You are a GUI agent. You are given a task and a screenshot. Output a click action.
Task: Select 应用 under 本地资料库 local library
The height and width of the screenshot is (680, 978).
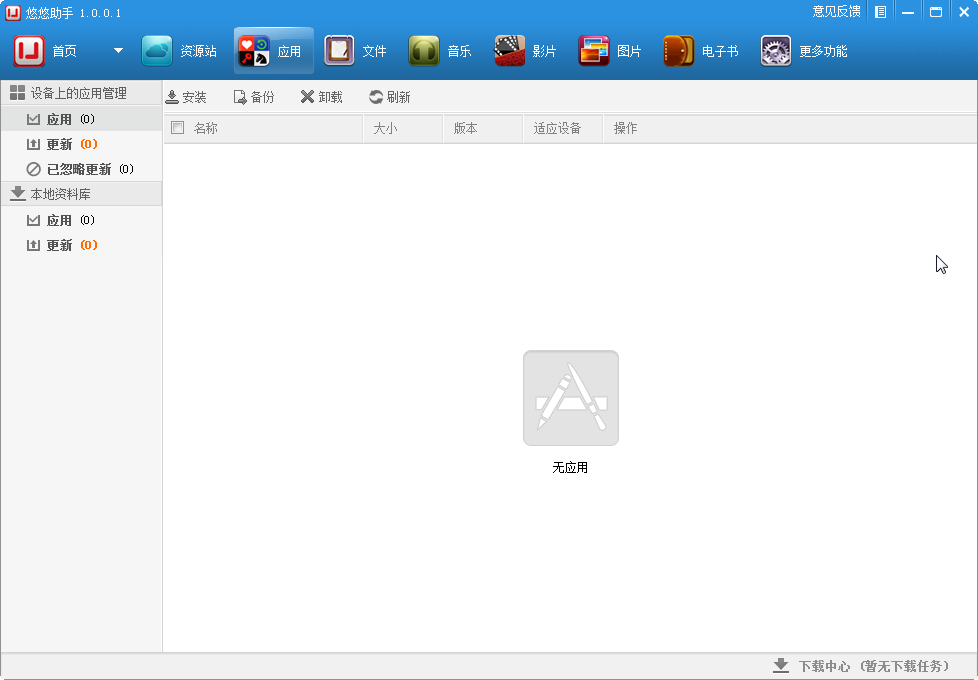(60, 220)
